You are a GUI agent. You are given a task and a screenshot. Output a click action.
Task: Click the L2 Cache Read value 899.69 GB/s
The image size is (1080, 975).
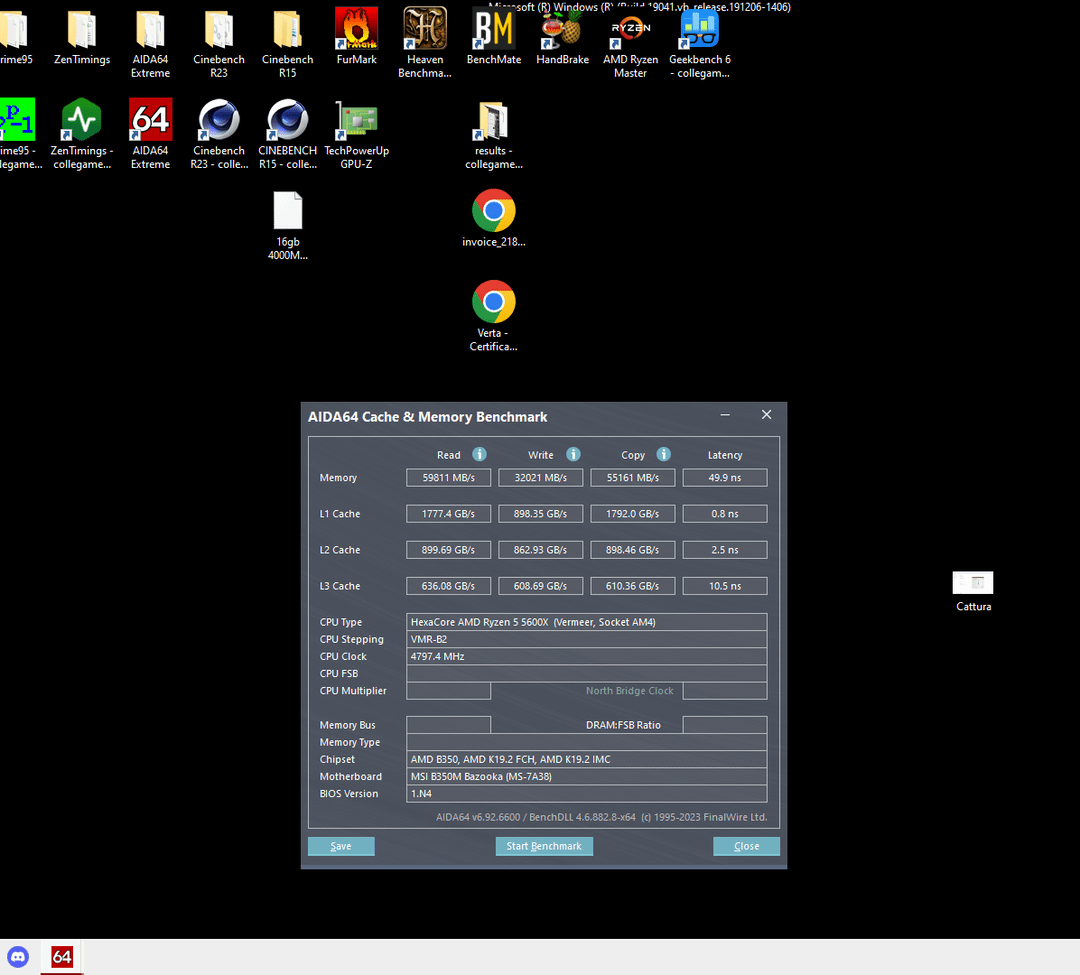448,550
